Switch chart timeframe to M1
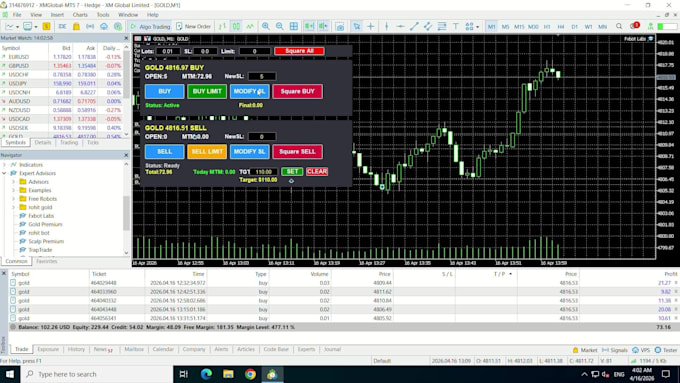The image size is (680, 383). click(491, 26)
